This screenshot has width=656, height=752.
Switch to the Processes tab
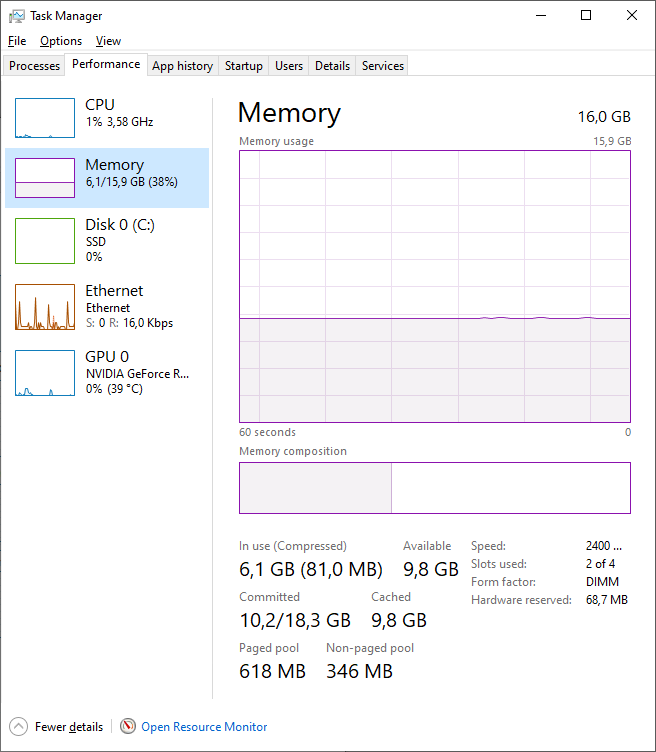coord(35,66)
